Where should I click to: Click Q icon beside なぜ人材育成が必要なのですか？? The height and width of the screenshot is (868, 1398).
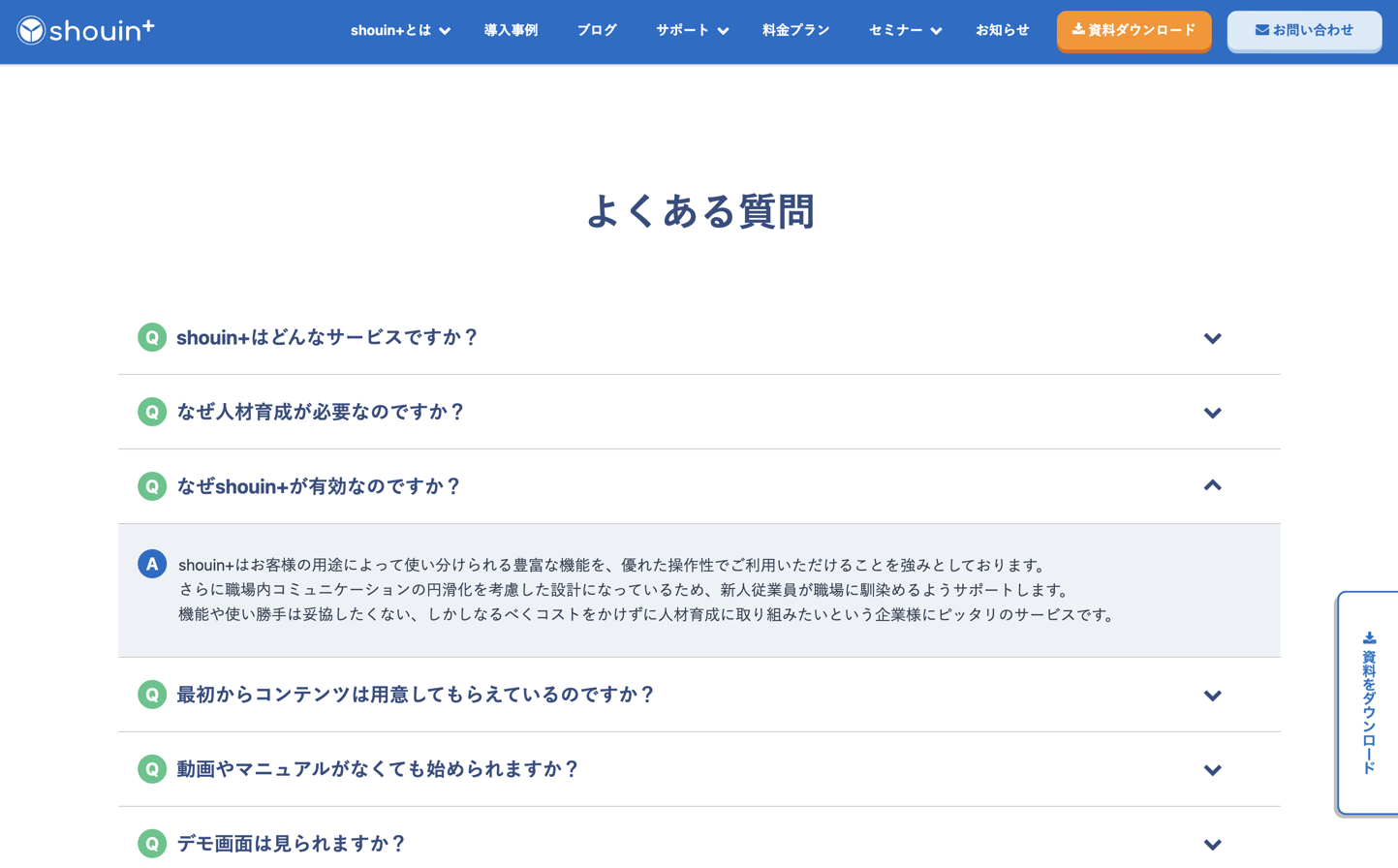[x=152, y=412]
